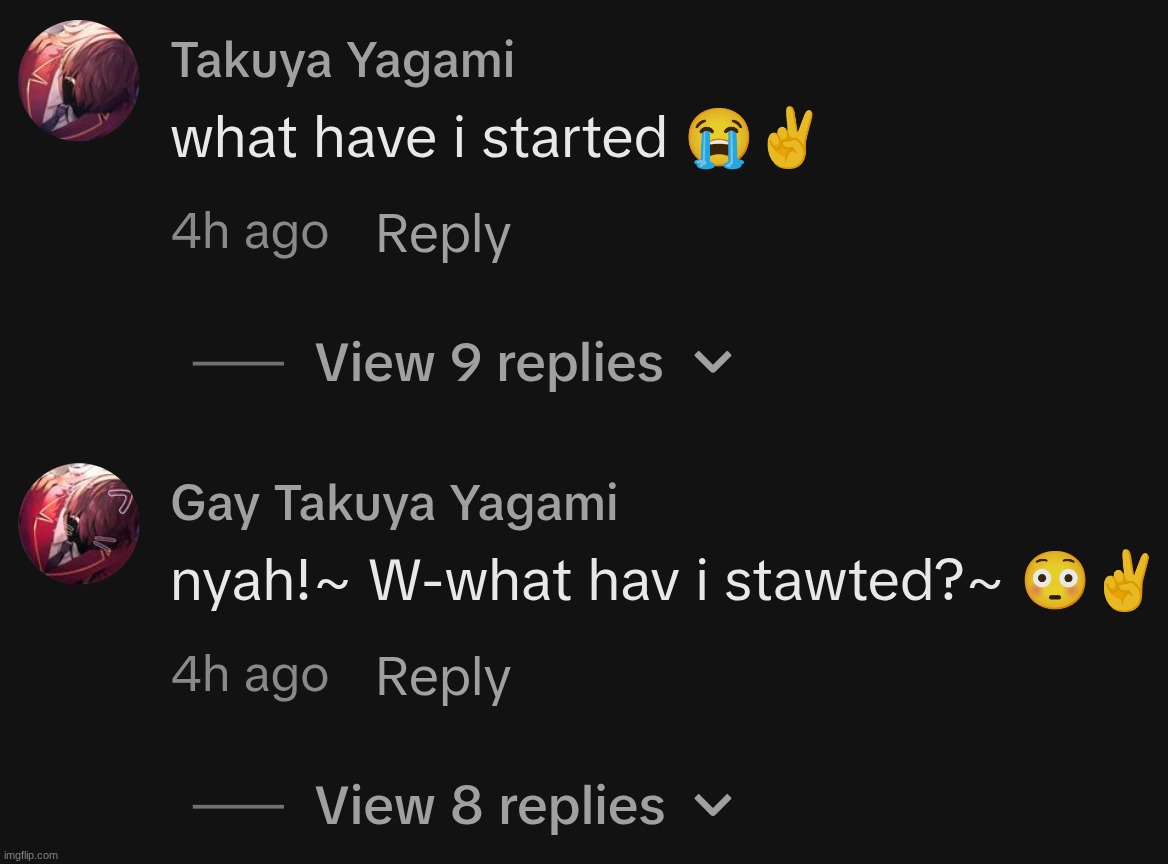Click the flushed face emoji
Image resolution: width=1168 pixels, height=864 pixels.
[x=1055, y=584]
